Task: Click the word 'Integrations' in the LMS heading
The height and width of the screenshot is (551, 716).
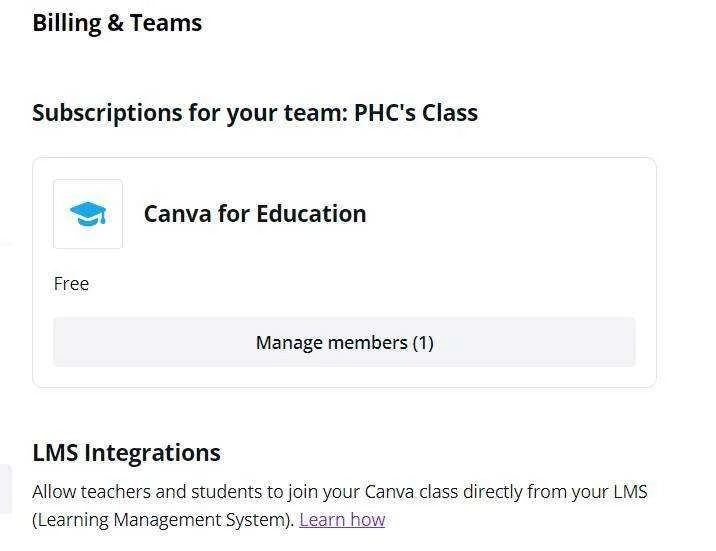Action: click(153, 453)
